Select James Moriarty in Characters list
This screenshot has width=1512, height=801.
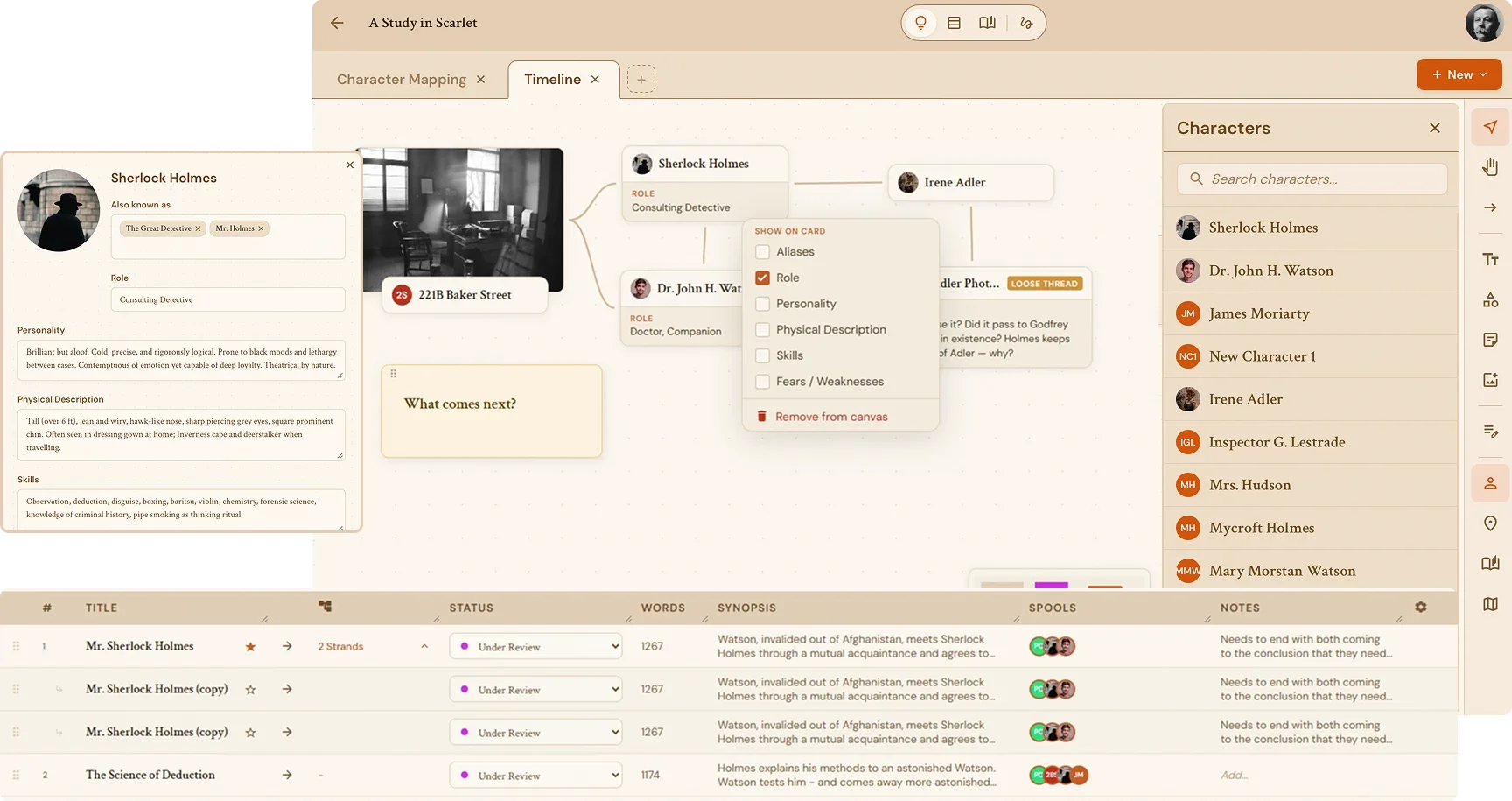tap(1311, 313)
